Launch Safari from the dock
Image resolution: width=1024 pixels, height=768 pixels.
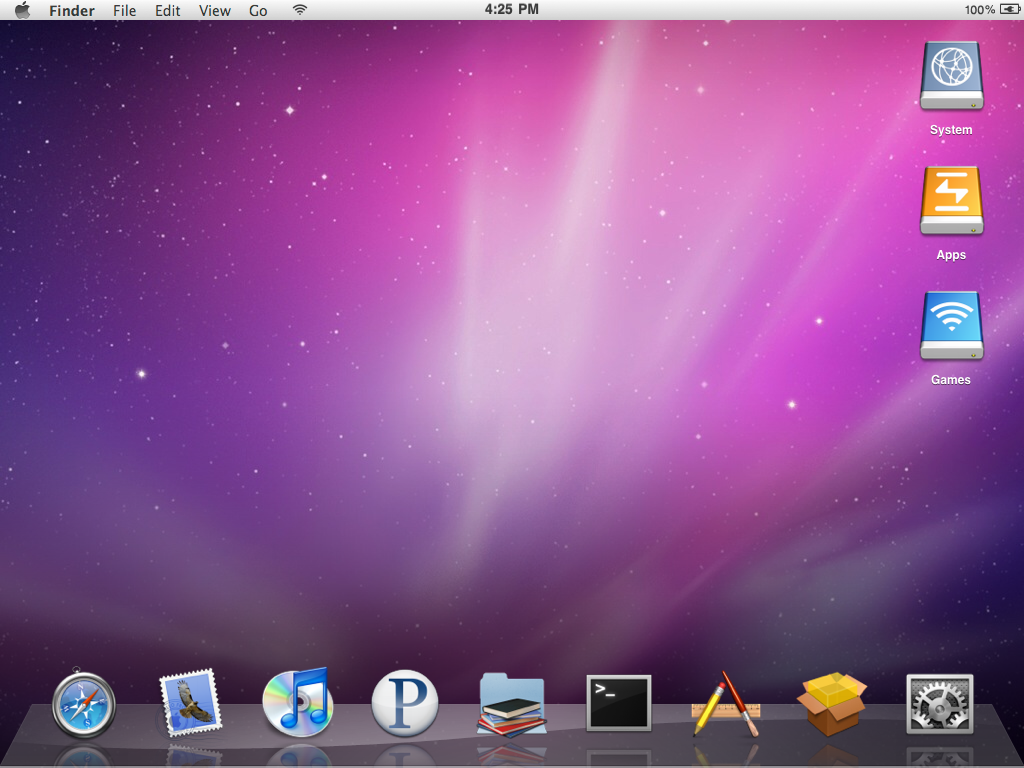(84, 703)
